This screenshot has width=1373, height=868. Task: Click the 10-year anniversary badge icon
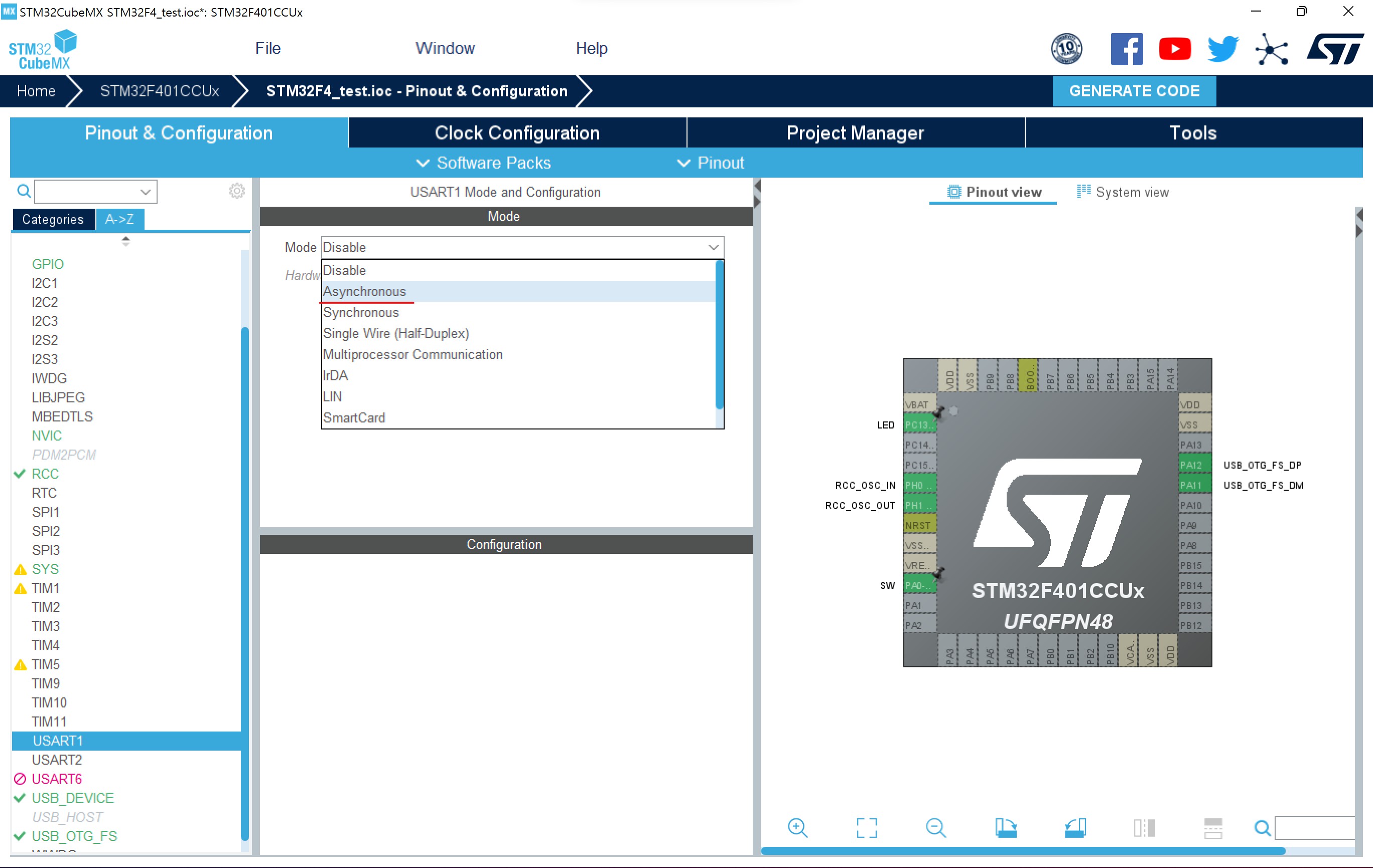(x=1067, y=49)
